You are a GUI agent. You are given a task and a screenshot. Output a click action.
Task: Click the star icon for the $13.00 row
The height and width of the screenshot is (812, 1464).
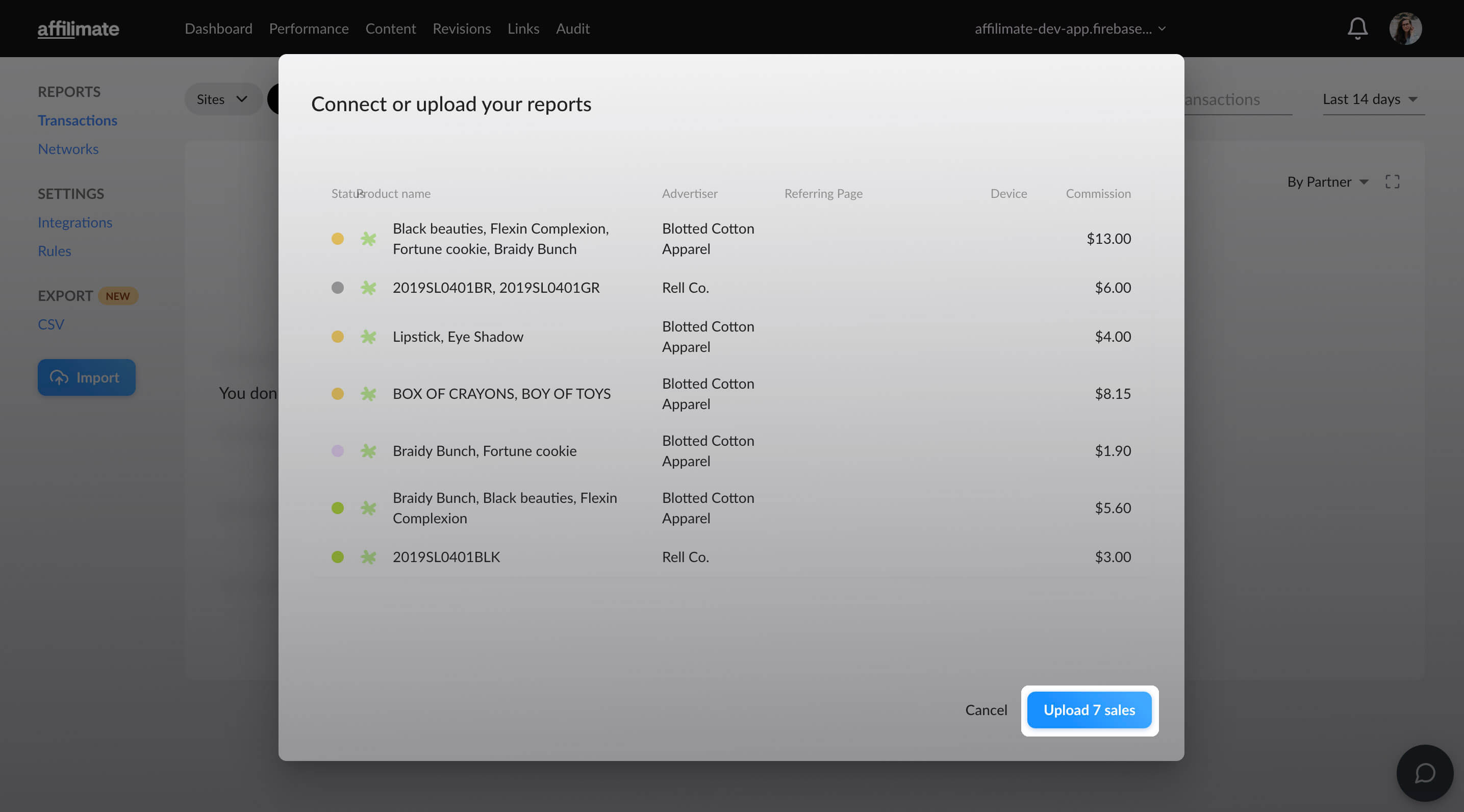tap(368, 239)
